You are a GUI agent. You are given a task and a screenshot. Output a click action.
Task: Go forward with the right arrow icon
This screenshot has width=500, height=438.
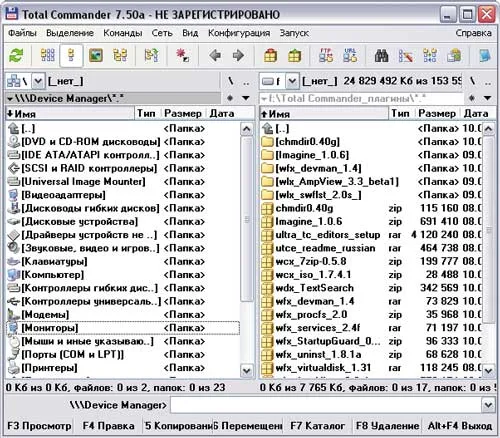(x=238, y=55)
